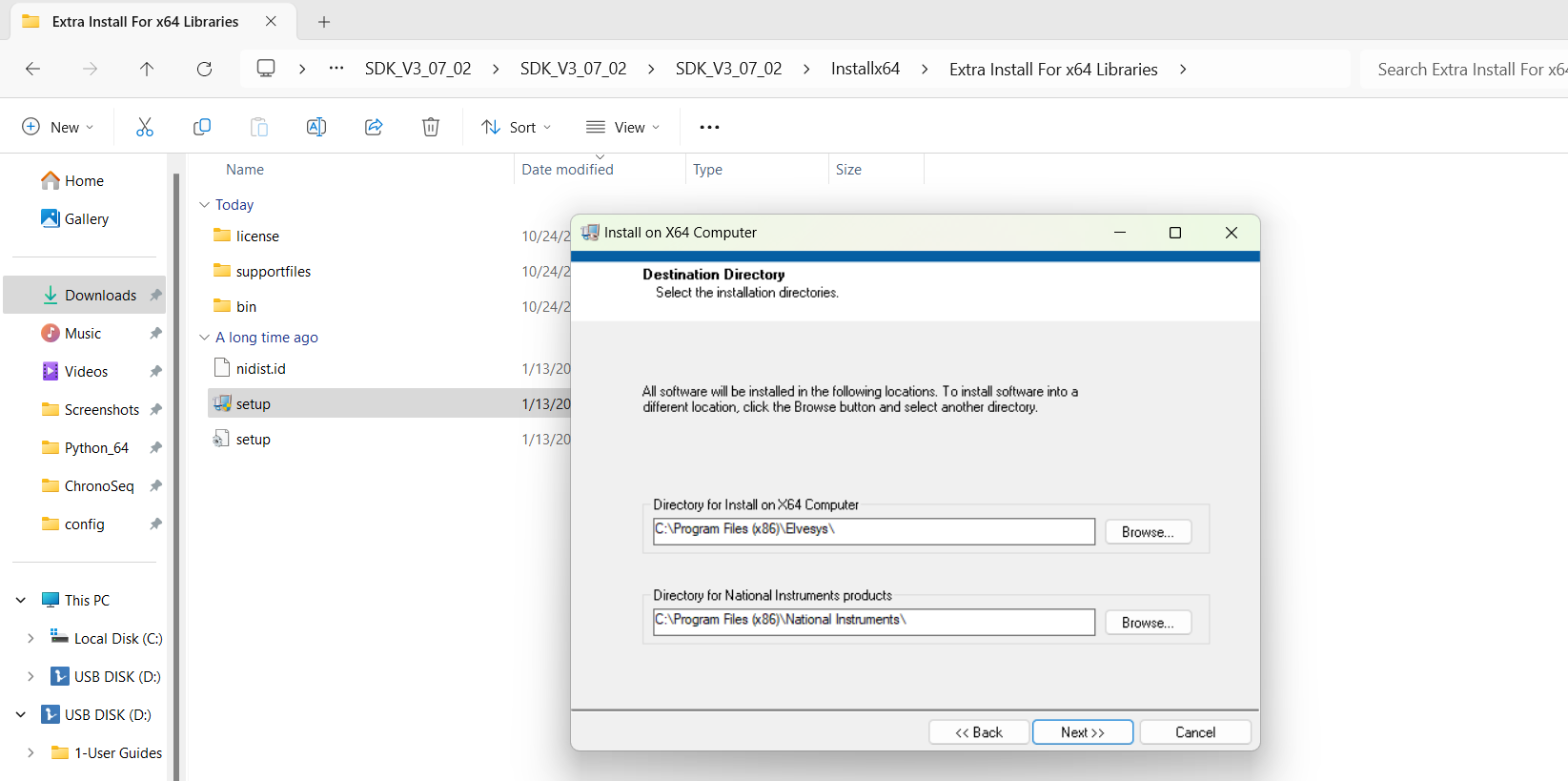Click Next >> in installer dialog
The height and width of the screenshot is (781, 1568).
1082,732
